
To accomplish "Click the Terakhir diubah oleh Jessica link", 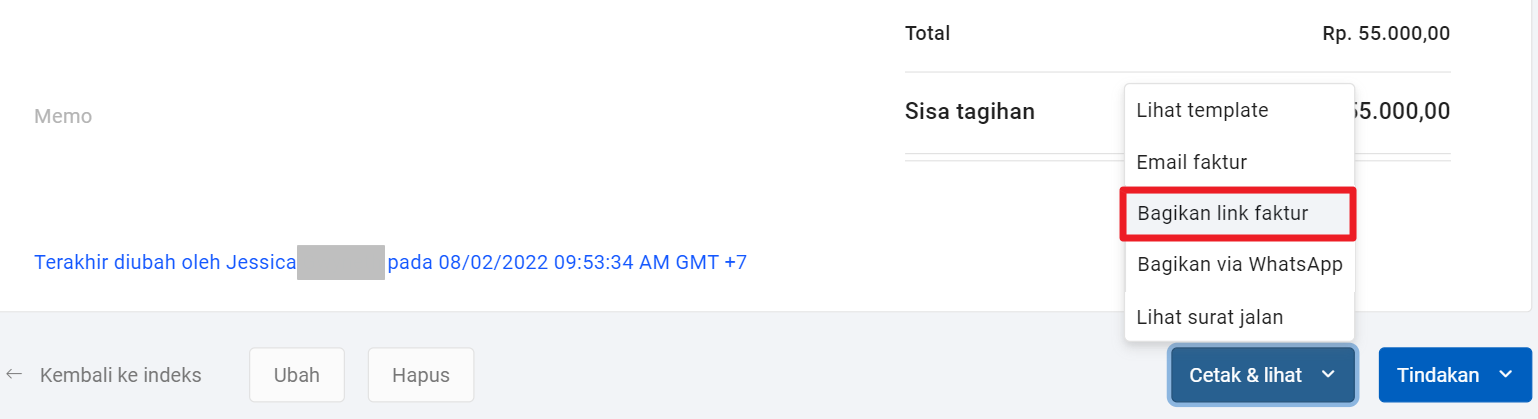I will click(165, 263).
